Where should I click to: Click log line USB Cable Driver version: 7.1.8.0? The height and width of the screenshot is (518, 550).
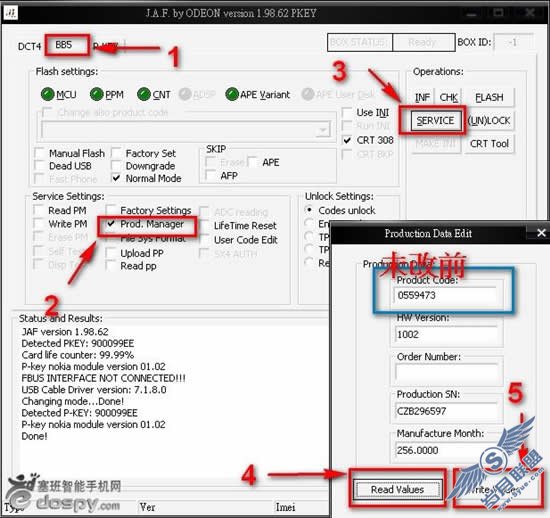[x=94, y=390]
